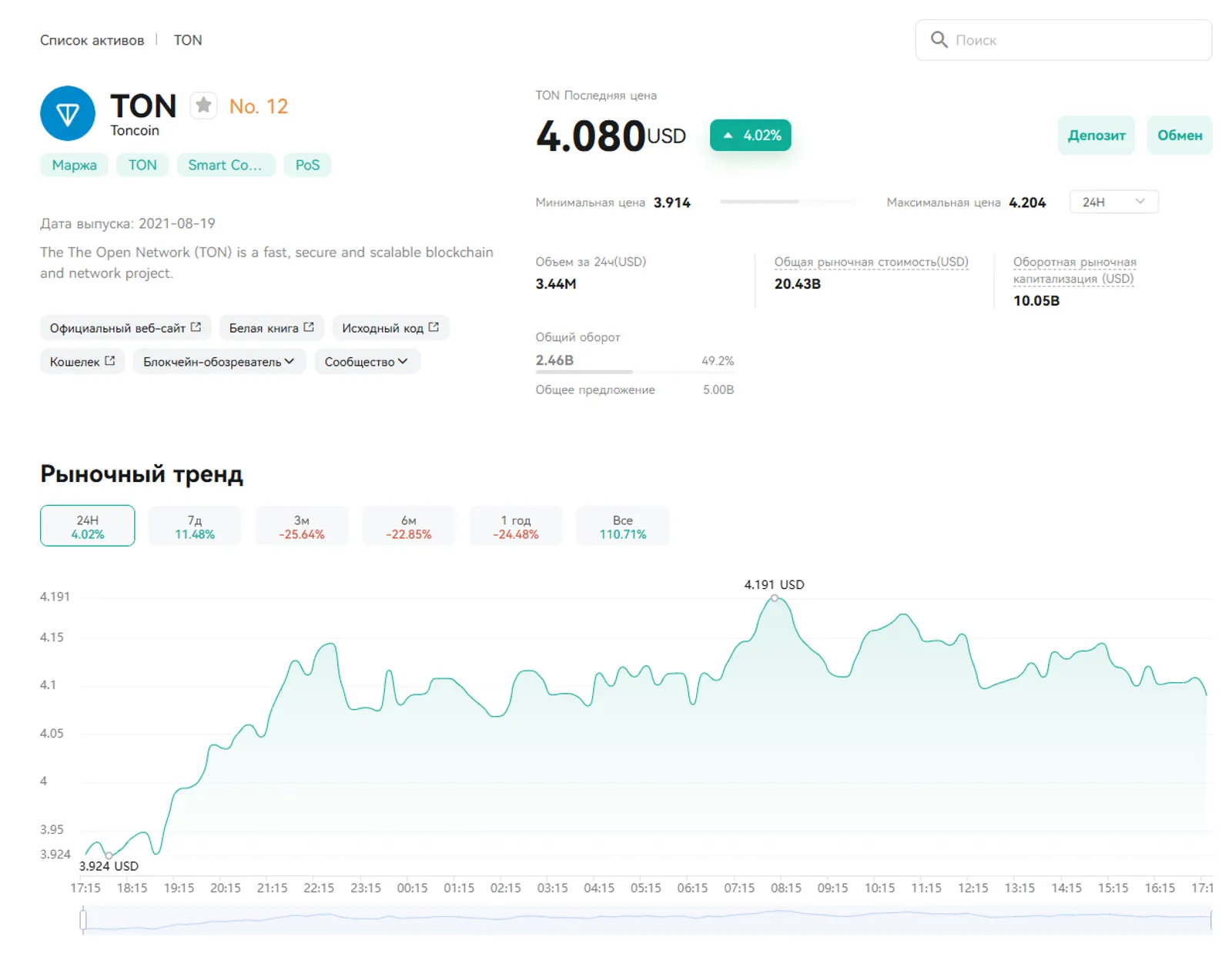This screenshot has height=957, width=1232.
Task: Open the Кошелек wallet link
Action: [x=82, y=361]
